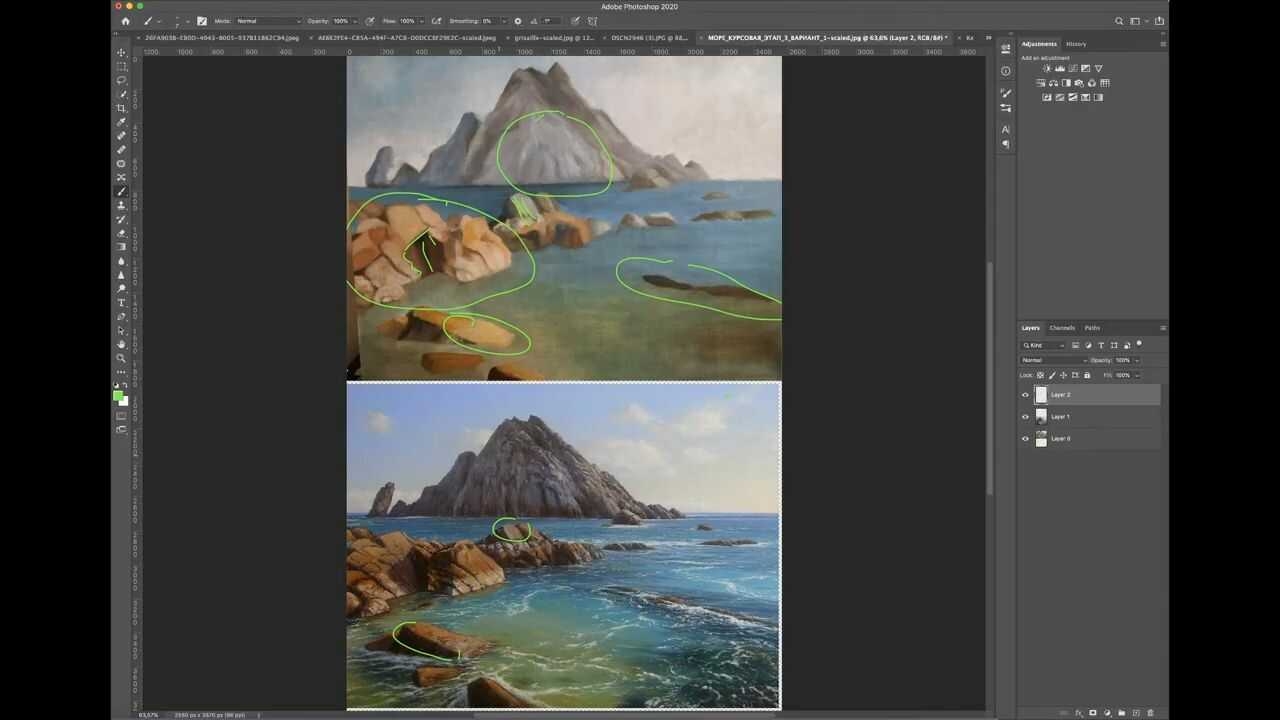Add Curves adjustment

tap(1073, 69)
